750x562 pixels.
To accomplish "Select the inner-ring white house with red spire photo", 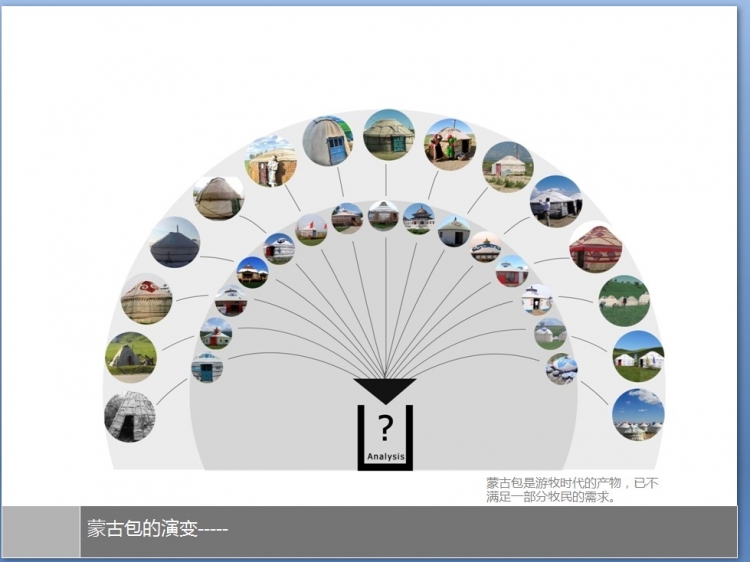I will [x=216, y=333].
